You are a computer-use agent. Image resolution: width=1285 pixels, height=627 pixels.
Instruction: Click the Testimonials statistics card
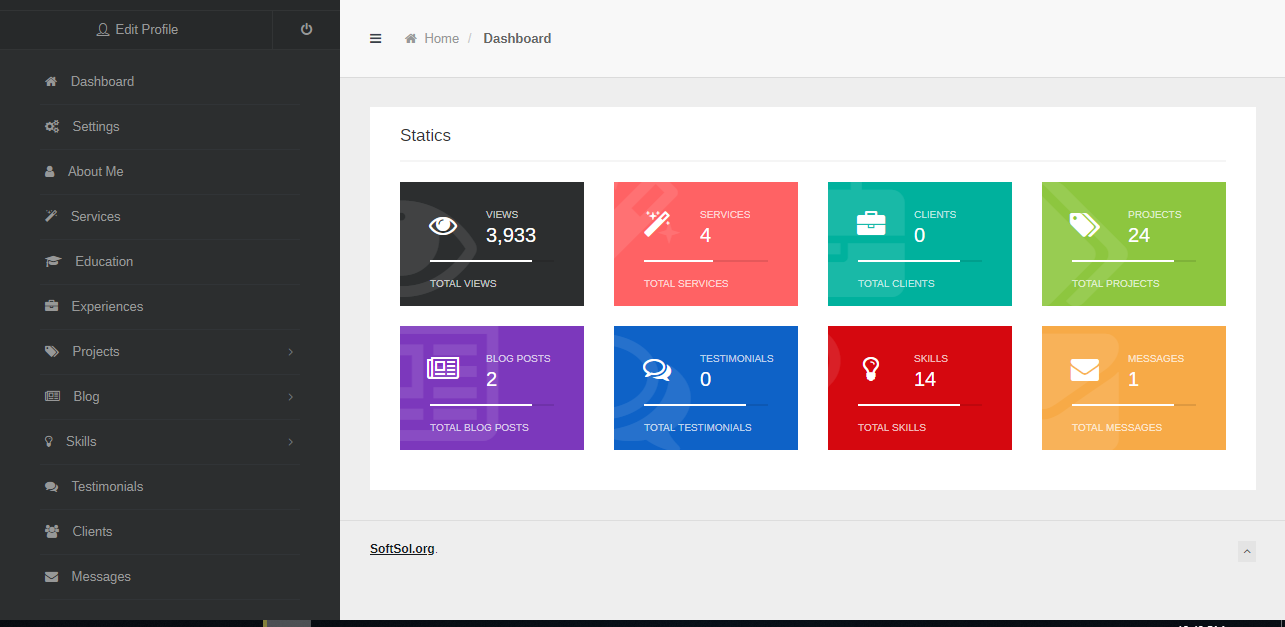706,388
